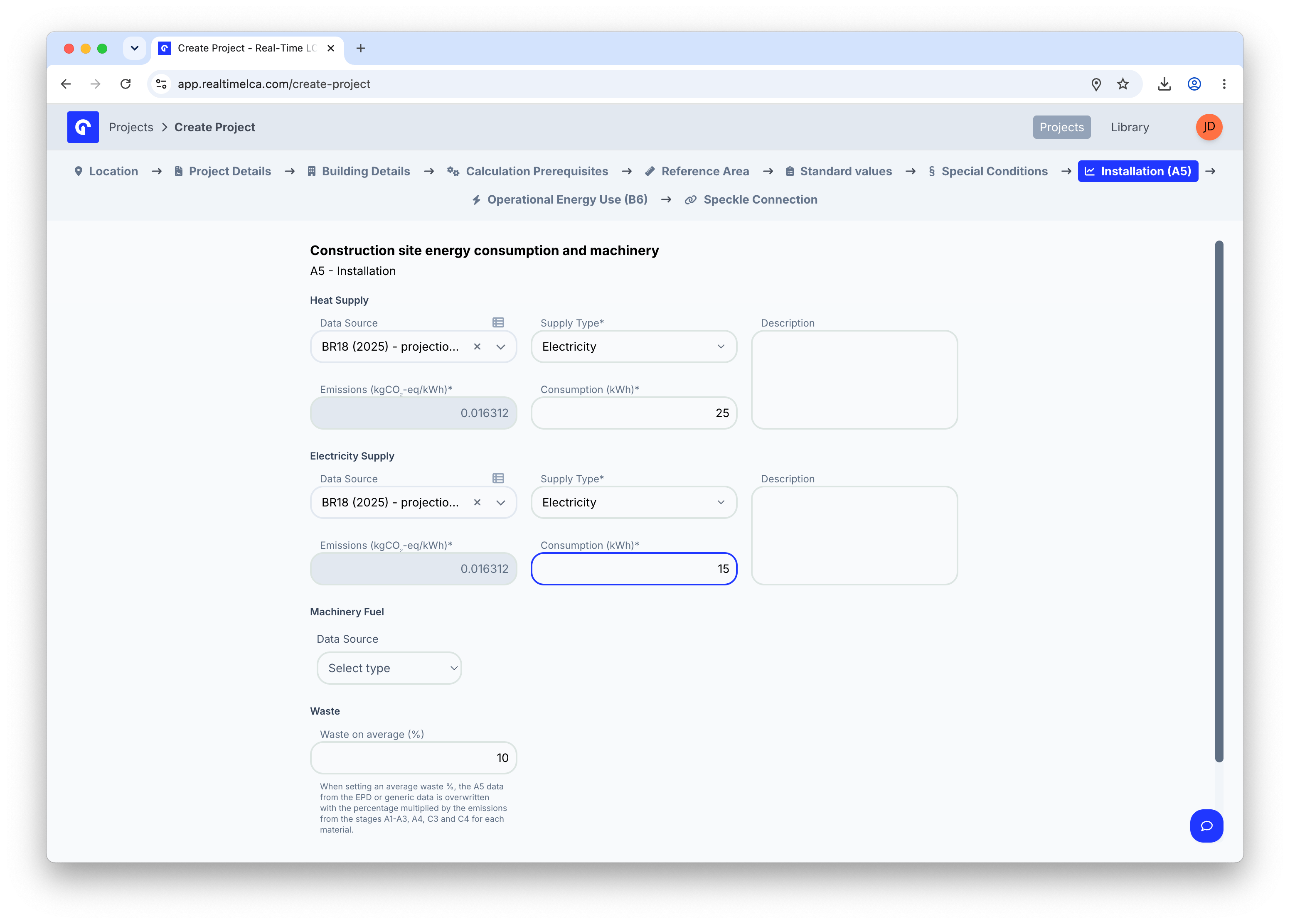Go to Speckle Connection step
Screen dimensions: 1290x924
[x=751, y=199]
